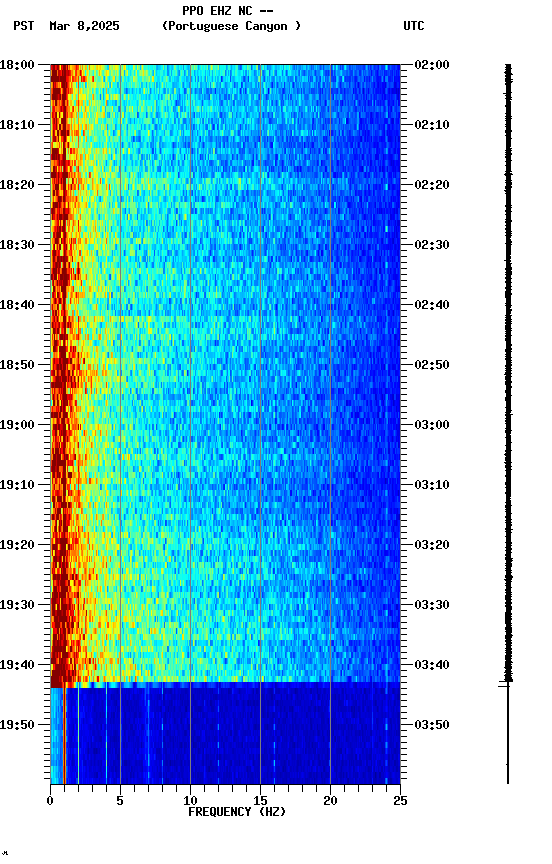
Task: Click the 18:10 PST time label
Action: [x=17, y=125]
